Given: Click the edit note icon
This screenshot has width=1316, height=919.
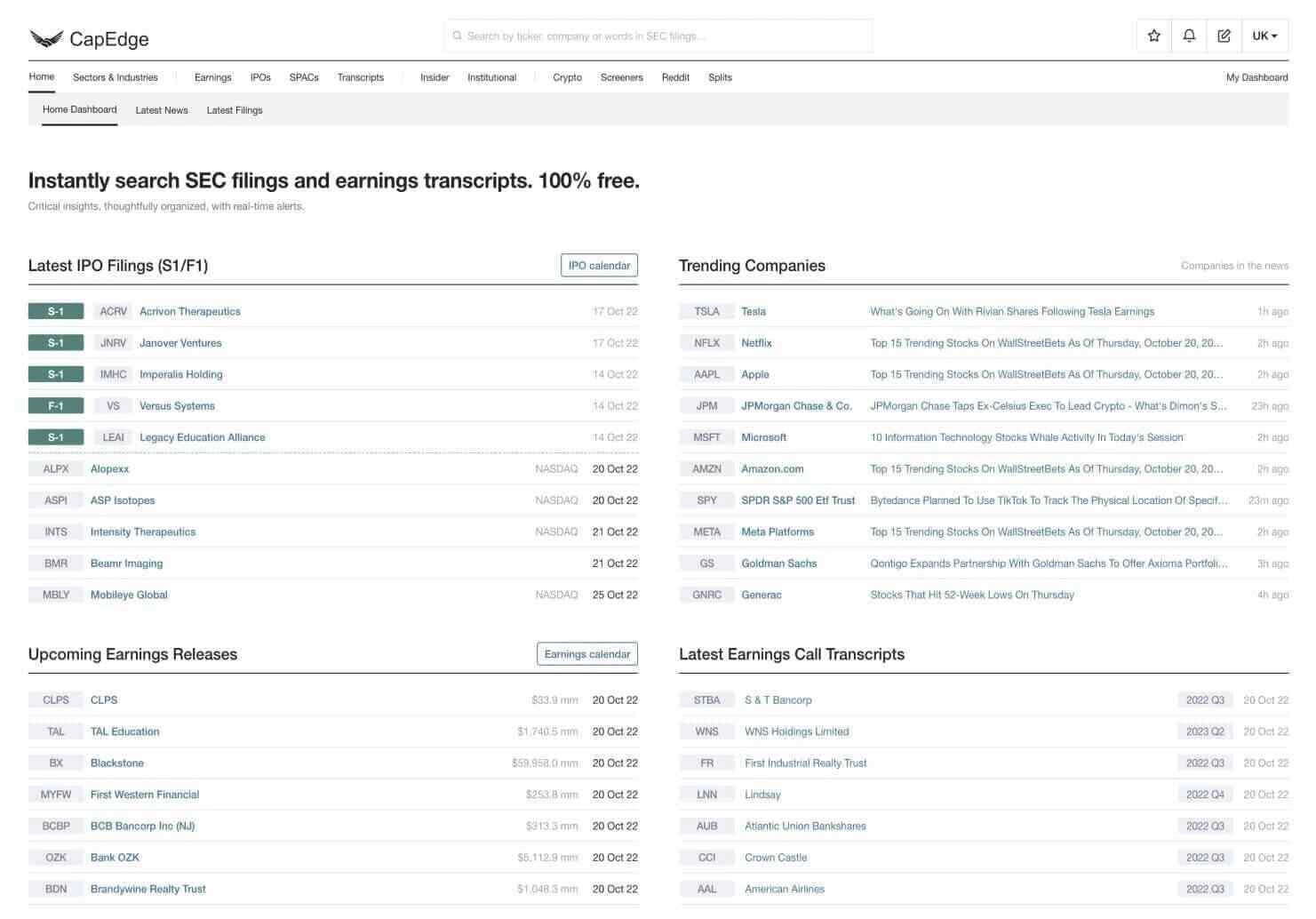Looking at the screenshot, I should 1224,36.
